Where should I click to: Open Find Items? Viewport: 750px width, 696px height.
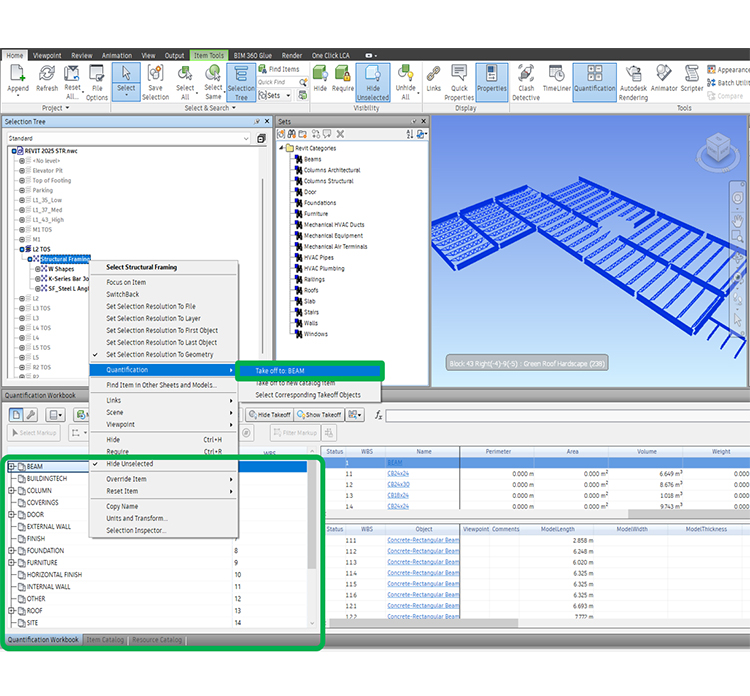pos(279,69)
